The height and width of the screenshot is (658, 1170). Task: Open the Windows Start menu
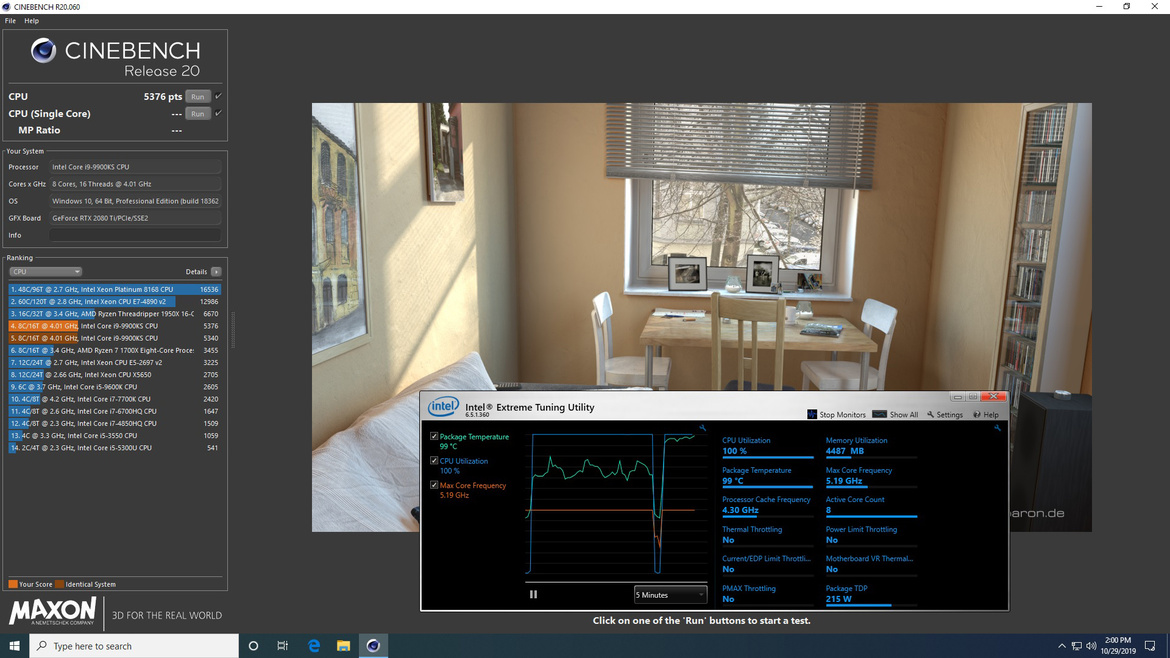pyautogui.click(x=14, y=646)
